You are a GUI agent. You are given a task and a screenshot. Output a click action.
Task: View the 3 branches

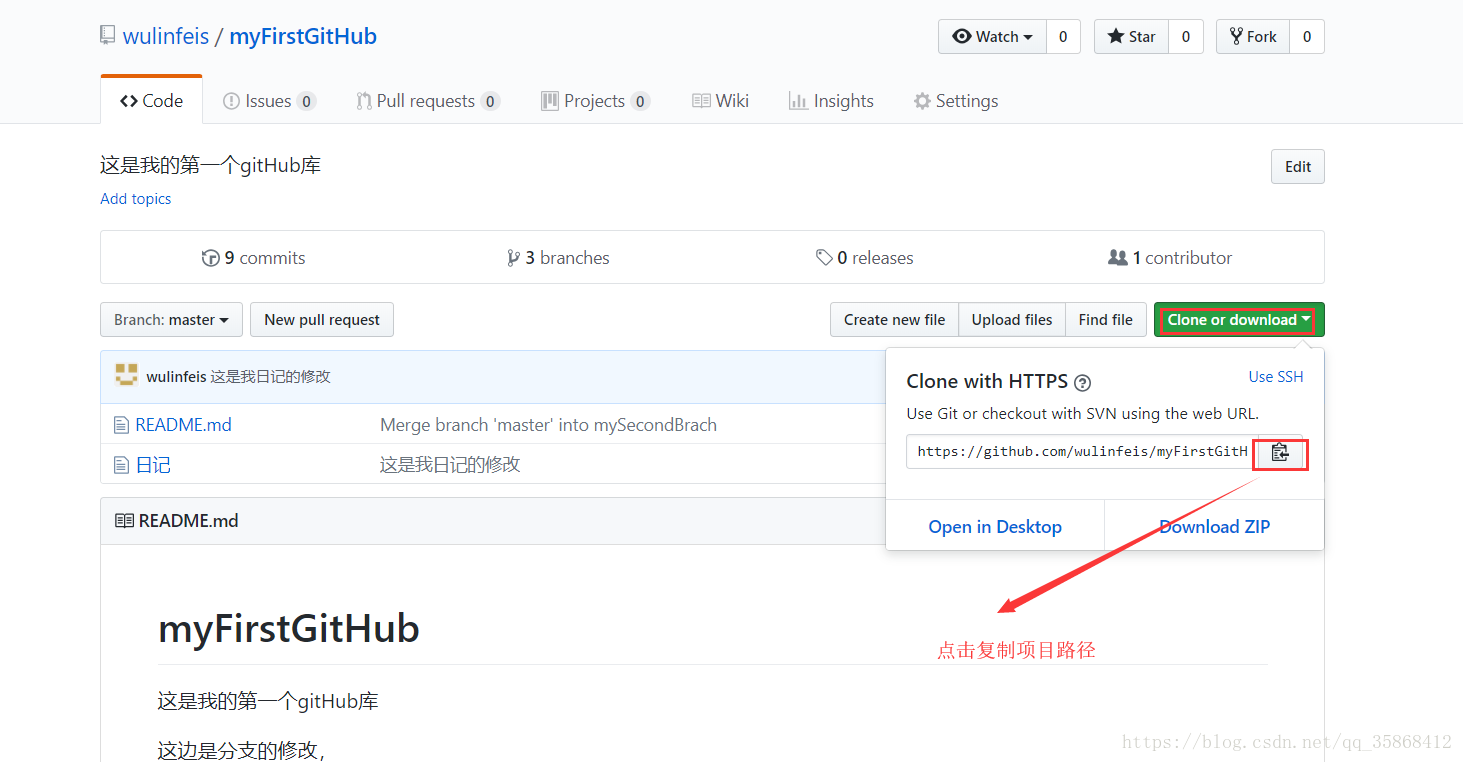click(x=559, y=258)
